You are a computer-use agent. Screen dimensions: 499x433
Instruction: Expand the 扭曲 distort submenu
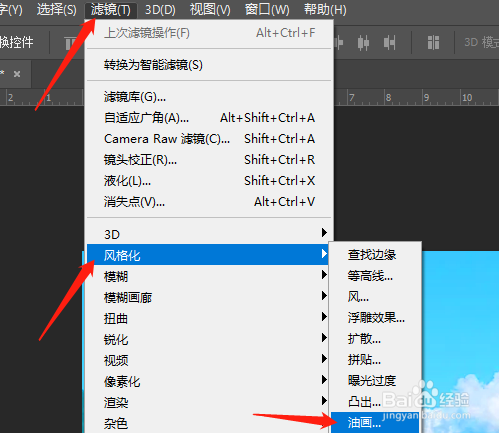pyautogui.click(x=209, y=318)
